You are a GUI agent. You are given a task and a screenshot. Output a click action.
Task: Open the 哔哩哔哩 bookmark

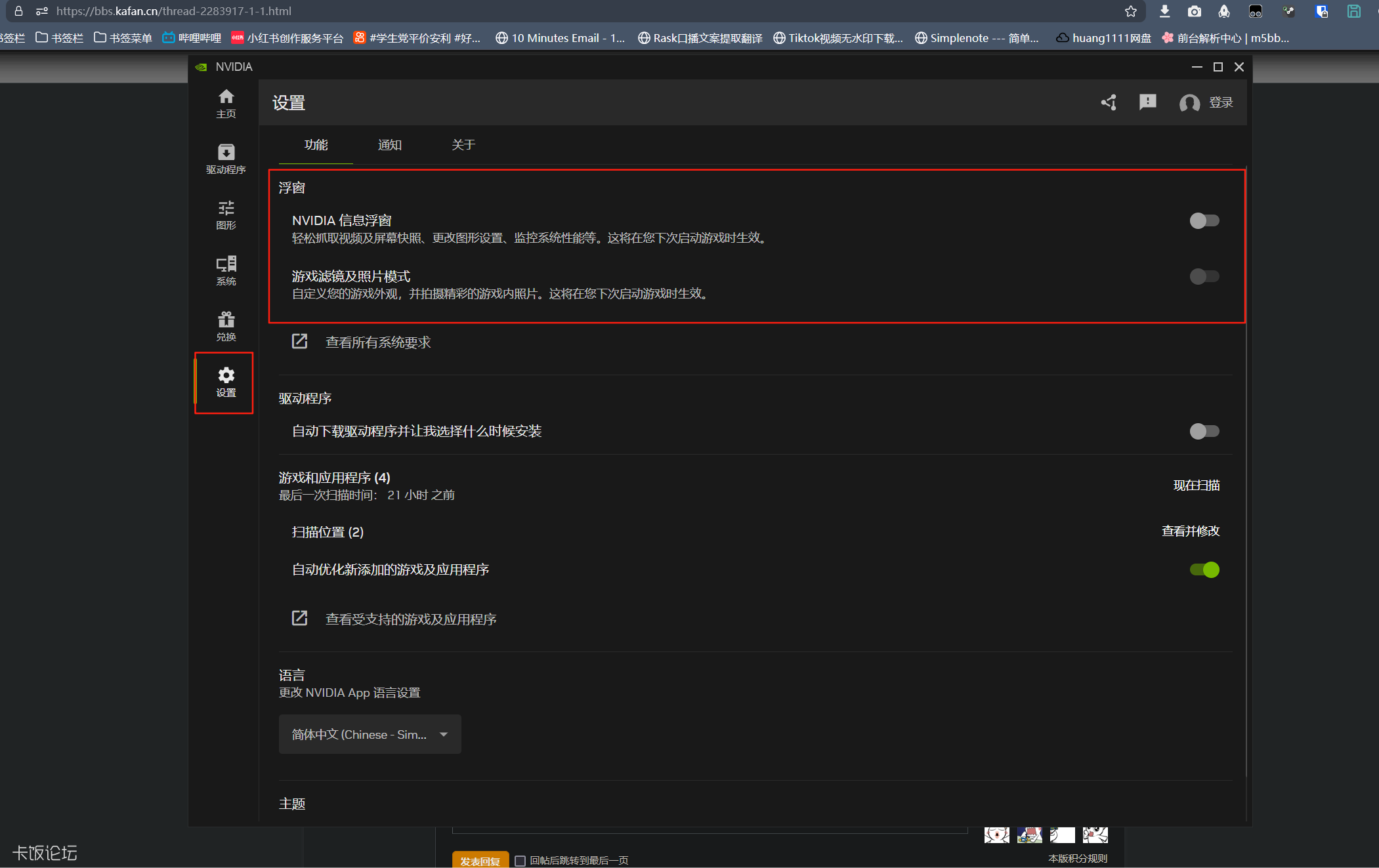192,38
